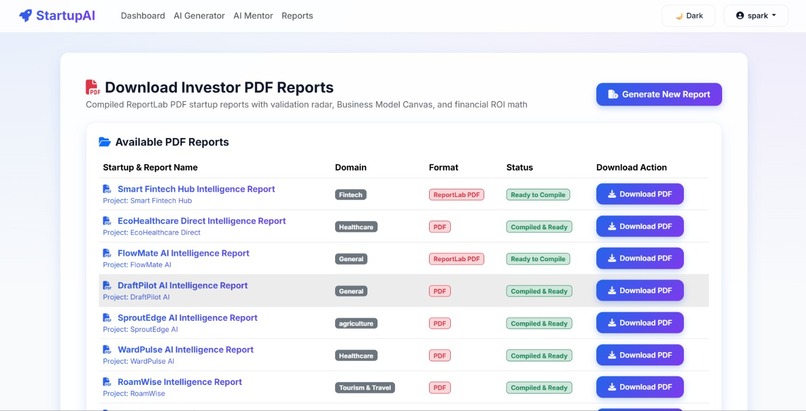The width and height of the screenshot is (806, 411).
Task: Download PDF for EcoHealthcare Direct report
Action: tap(640, 227)
